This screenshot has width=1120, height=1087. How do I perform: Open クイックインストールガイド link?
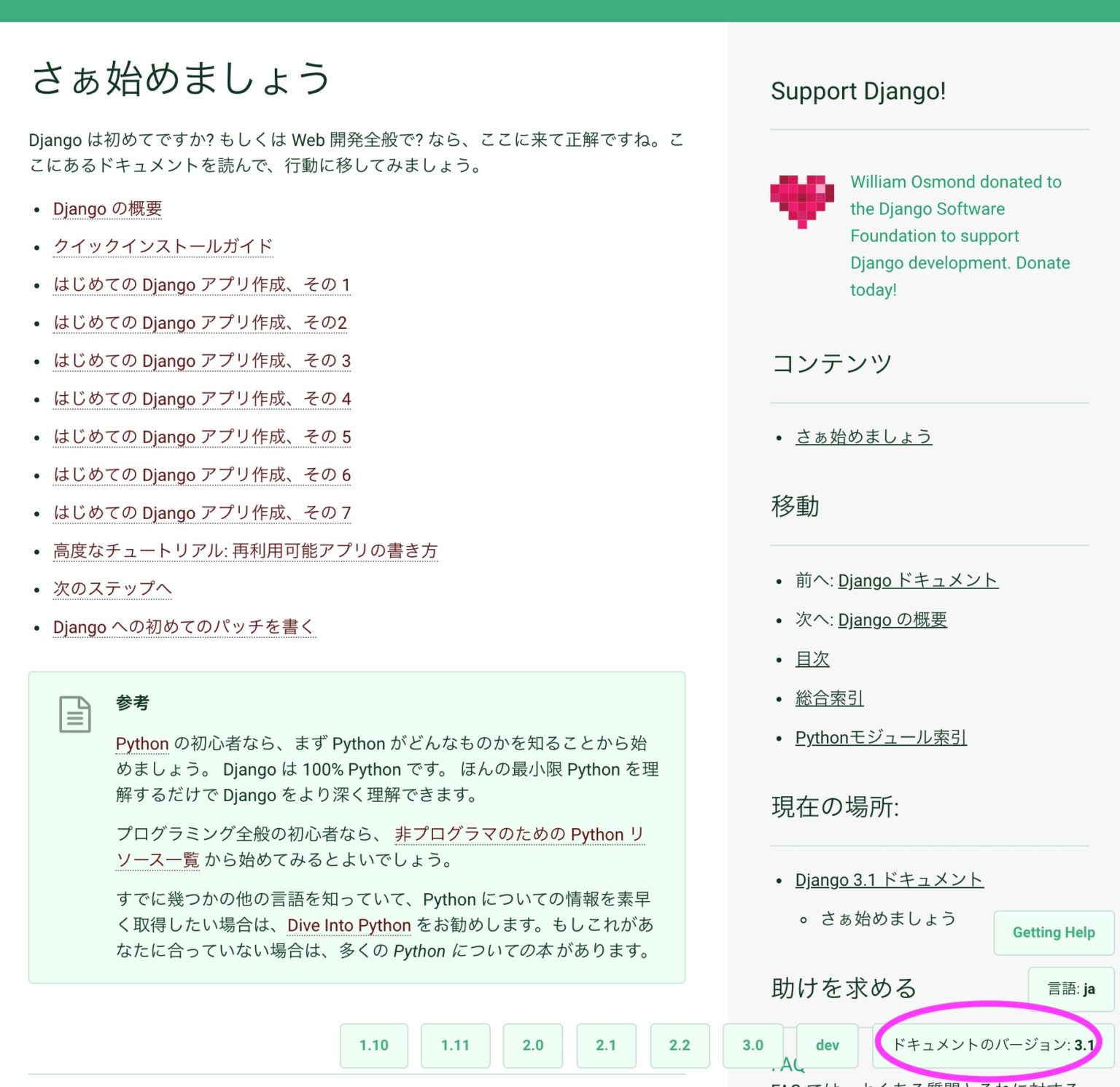163,247
